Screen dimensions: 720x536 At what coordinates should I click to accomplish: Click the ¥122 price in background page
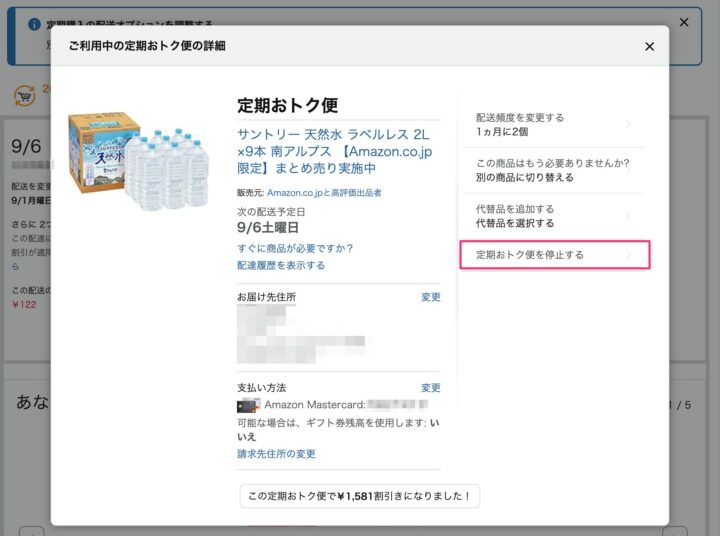[24, 305]
